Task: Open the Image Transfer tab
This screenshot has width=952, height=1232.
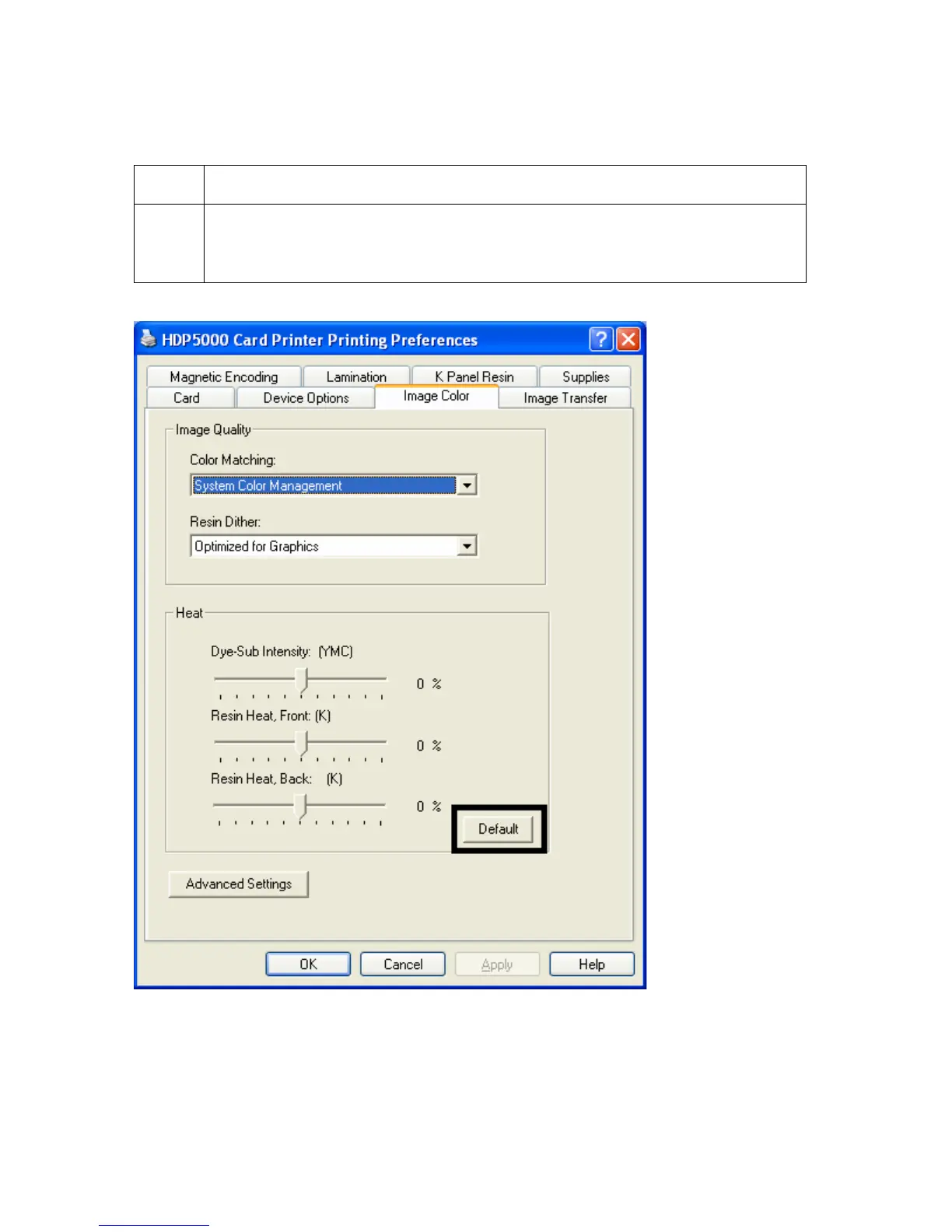Action: pos(565,397)
